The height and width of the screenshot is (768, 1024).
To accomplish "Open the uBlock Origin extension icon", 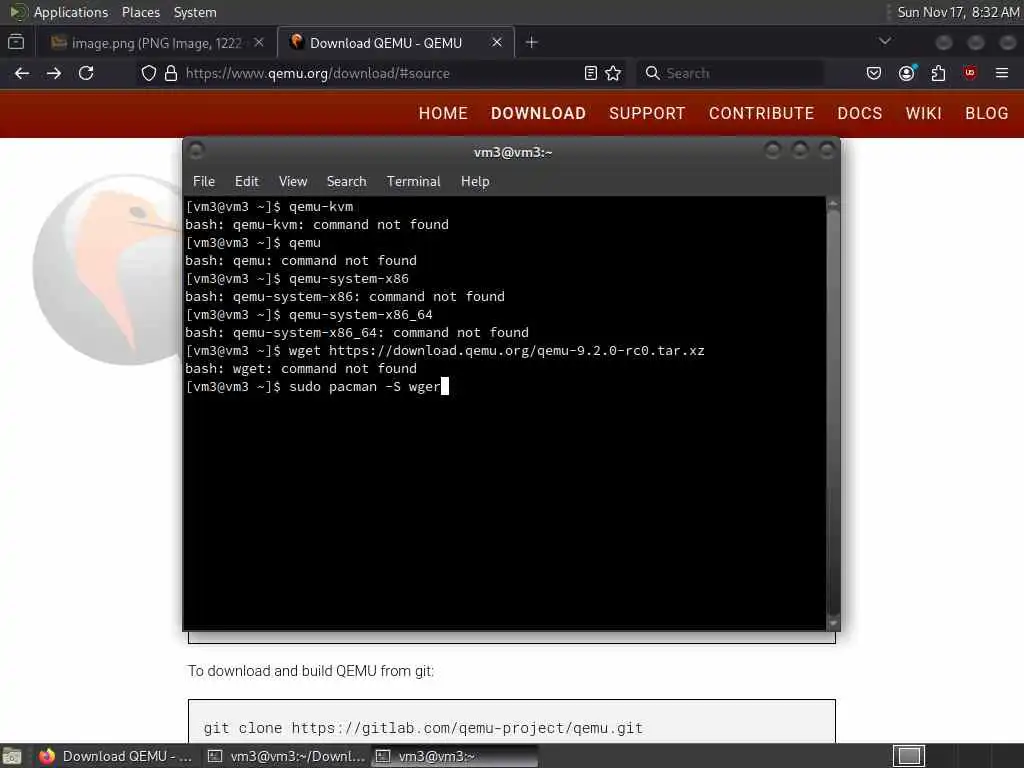I will tap(970, 73).
